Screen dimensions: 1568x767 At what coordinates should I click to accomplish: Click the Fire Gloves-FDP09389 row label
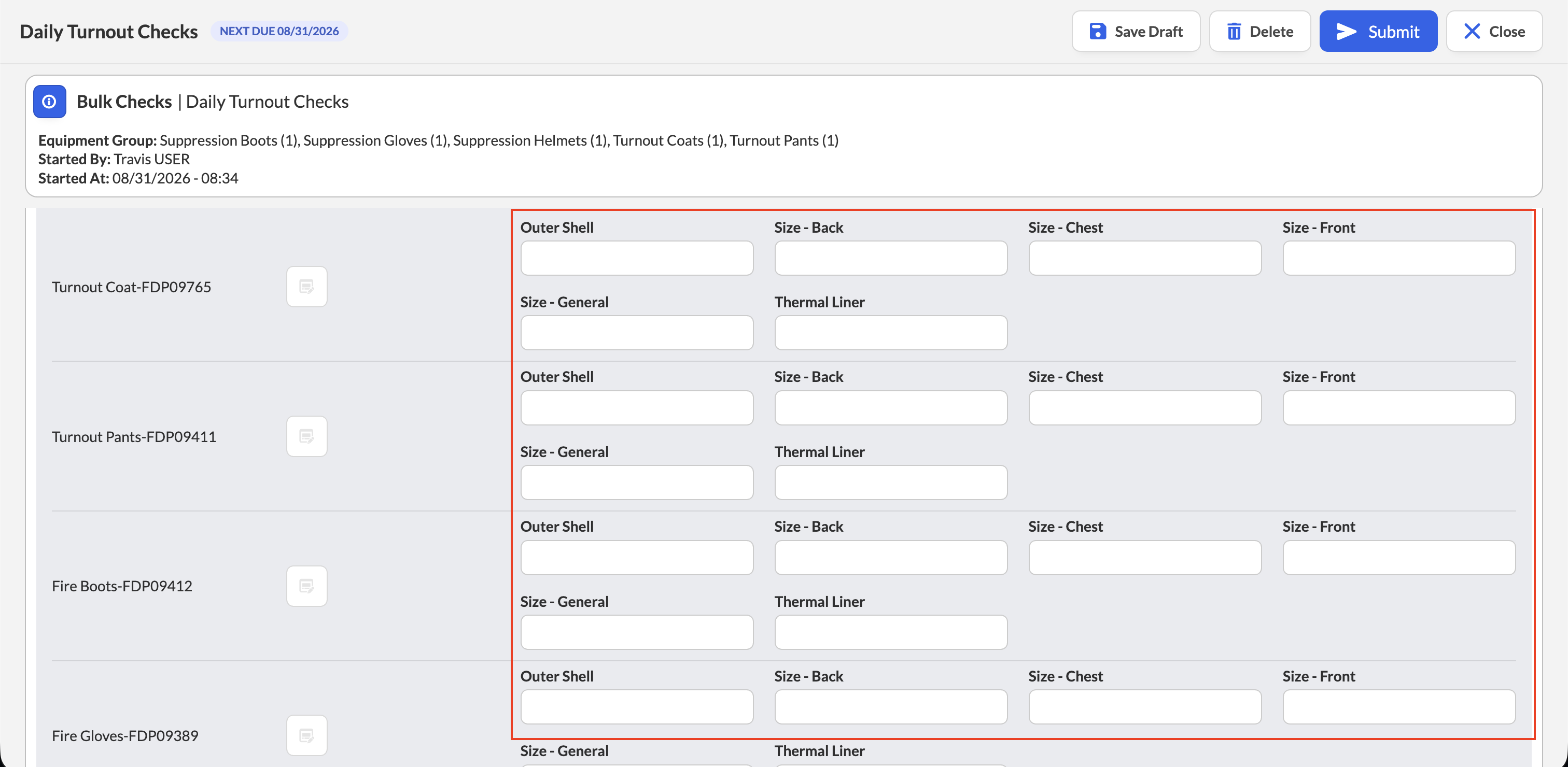pos(125,735)
